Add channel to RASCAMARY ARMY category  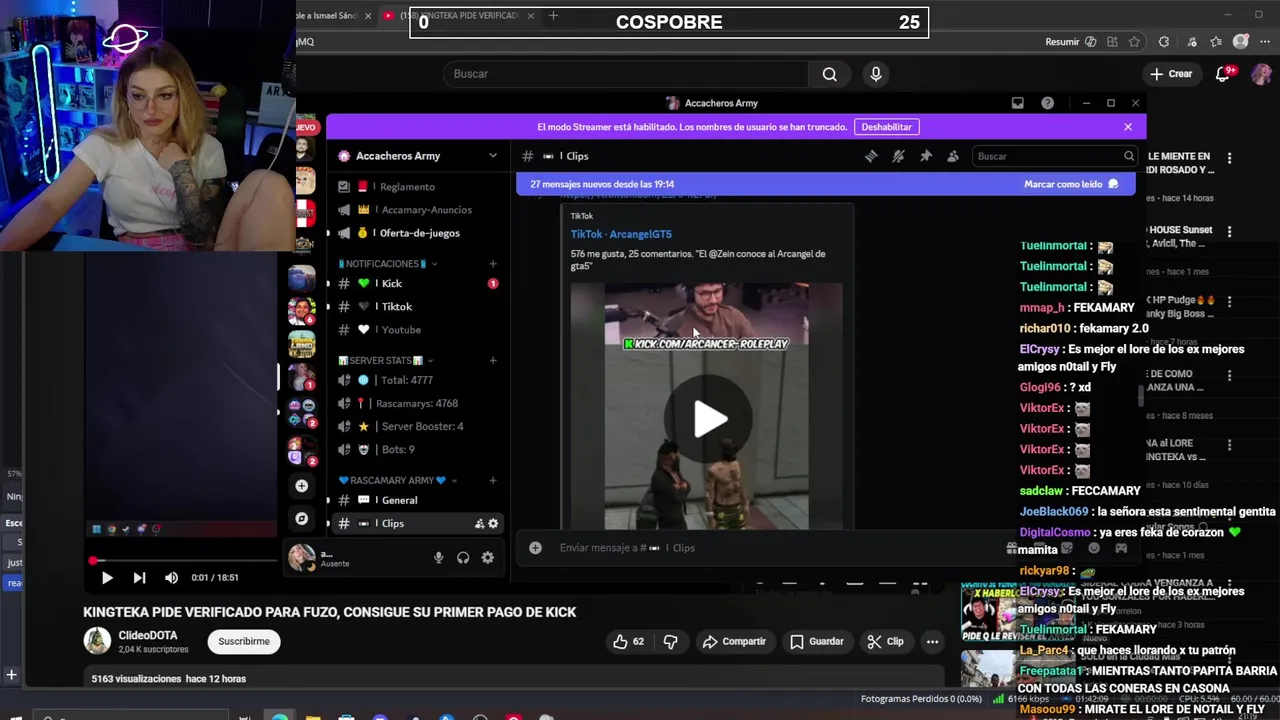[493, 480]
